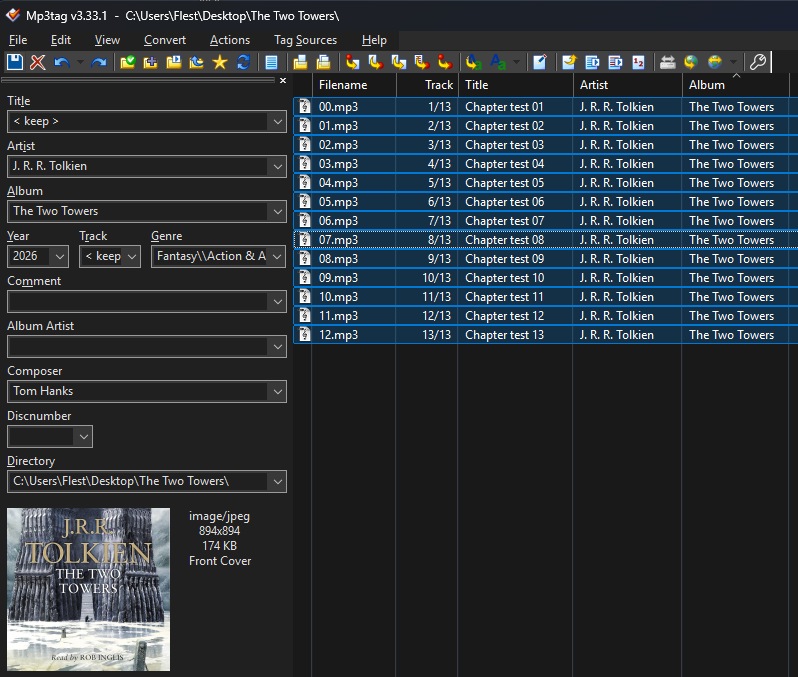Image resolution: width=798 pixels, height=677 pixels.
Task: Click the Two Towers cover art thumbnail
Action: coord(89,589)
